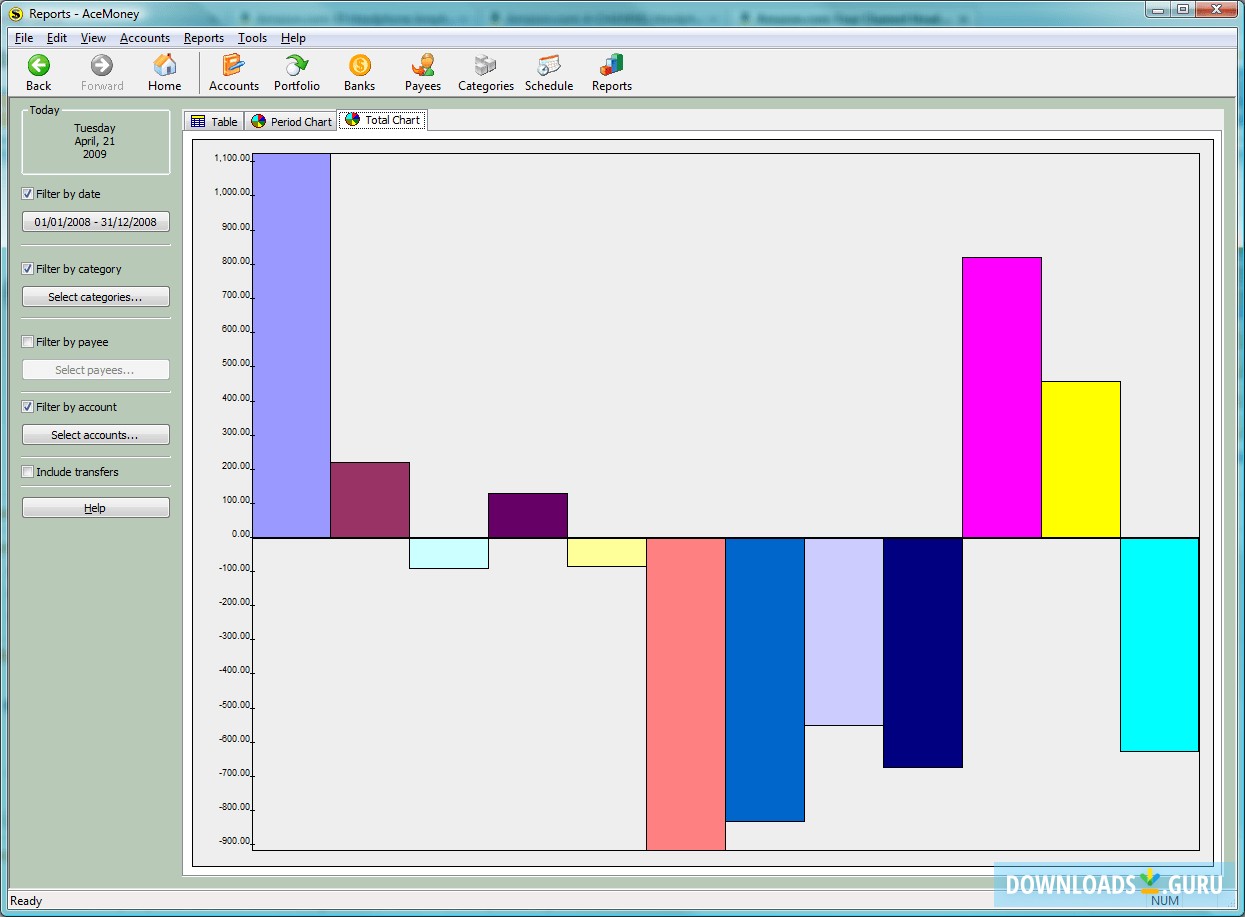Open the Tools menu

pos(253,38)
